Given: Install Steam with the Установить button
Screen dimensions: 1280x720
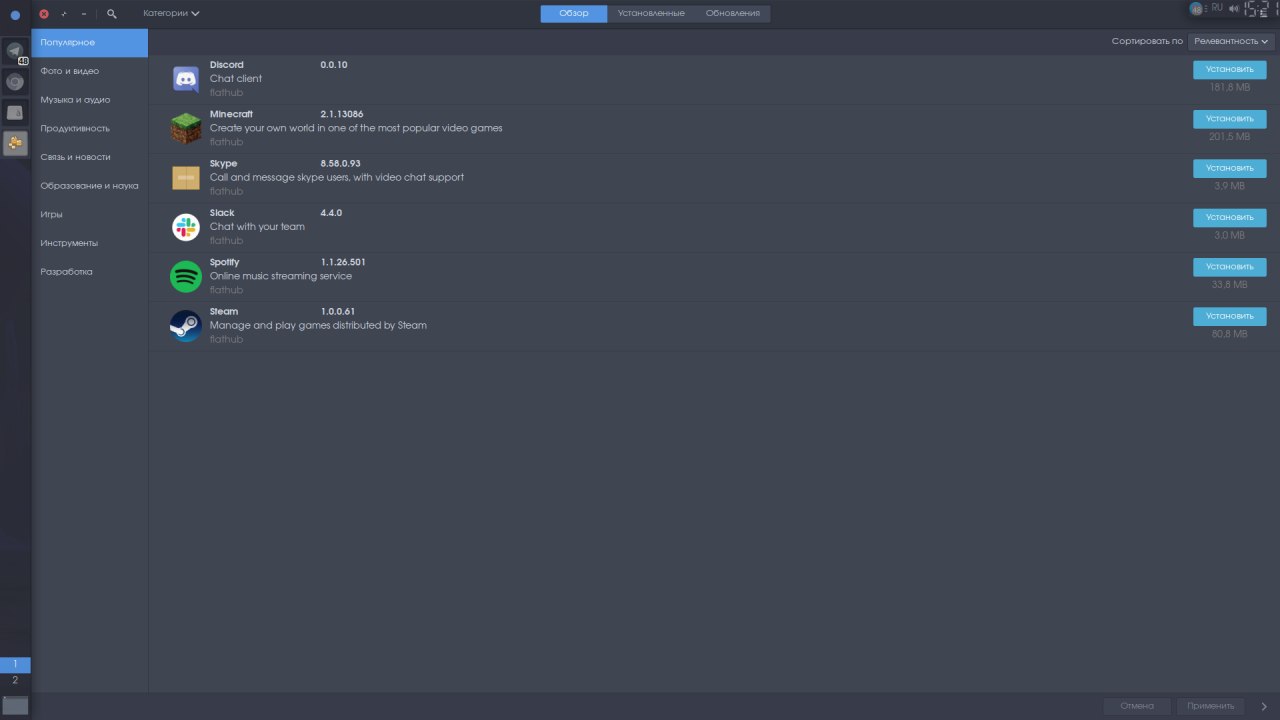Looking at the screenshot, I should pyautogui.click(x=1229, y=316).
